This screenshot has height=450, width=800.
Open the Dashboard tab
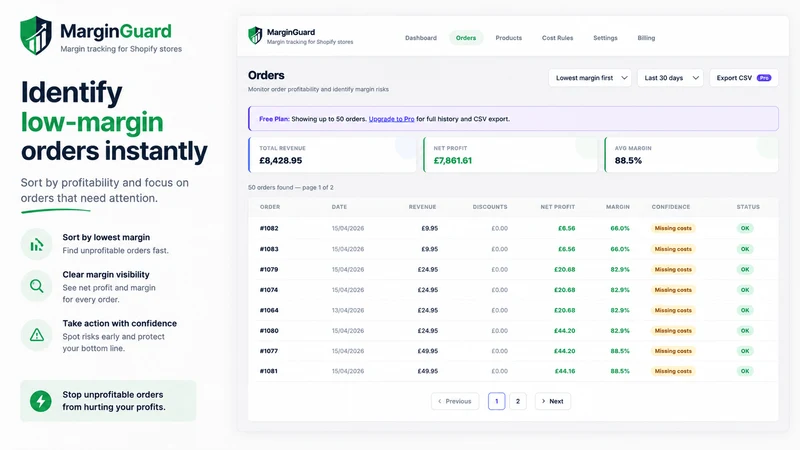421,38
